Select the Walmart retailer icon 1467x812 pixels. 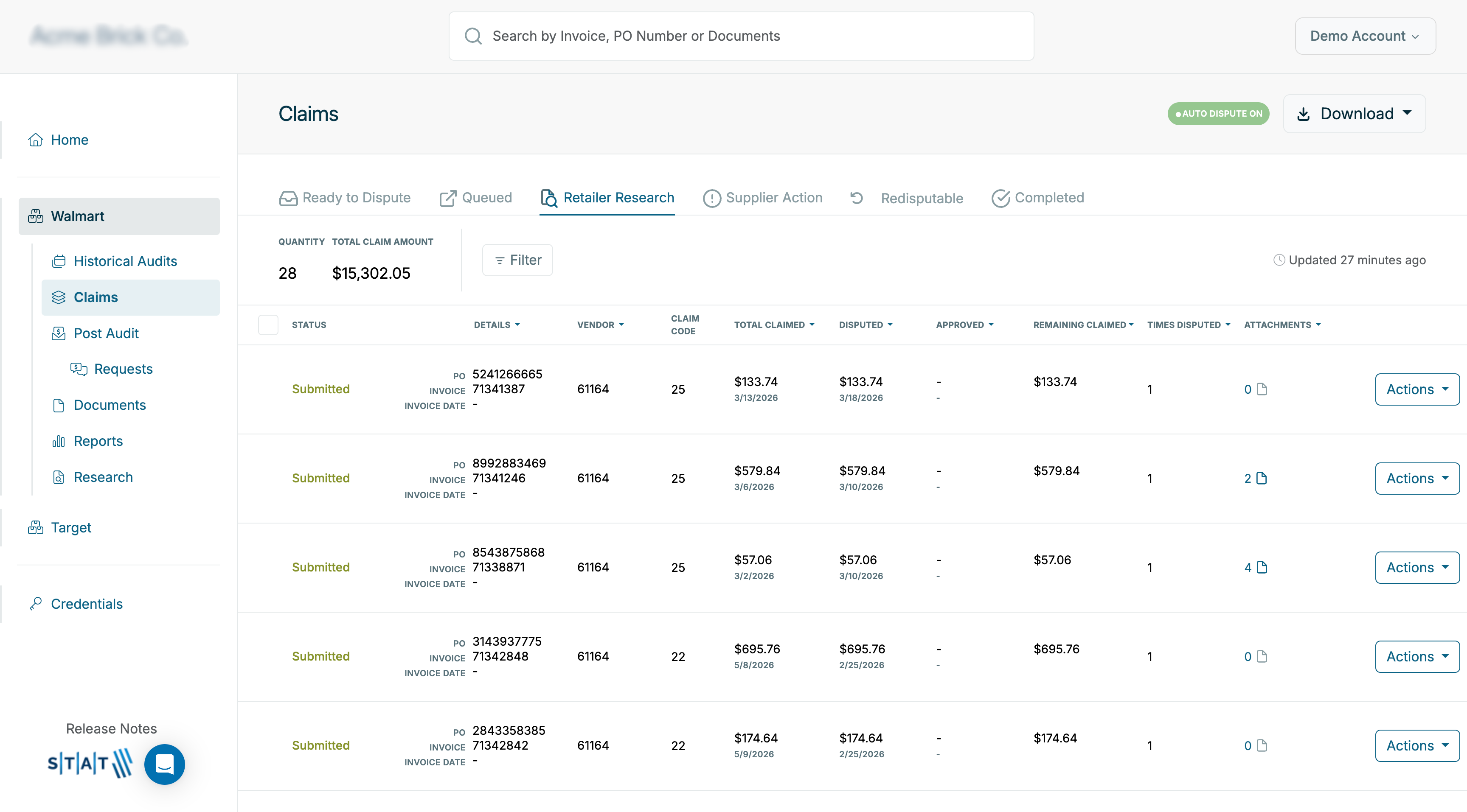[35, 216]
